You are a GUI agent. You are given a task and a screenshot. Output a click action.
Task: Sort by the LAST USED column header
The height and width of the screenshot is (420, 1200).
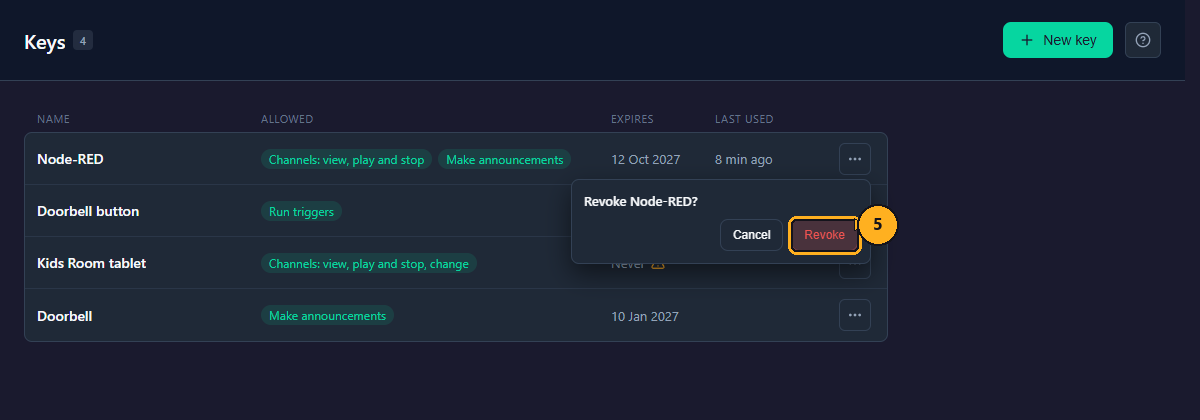(x=744, y=119)
